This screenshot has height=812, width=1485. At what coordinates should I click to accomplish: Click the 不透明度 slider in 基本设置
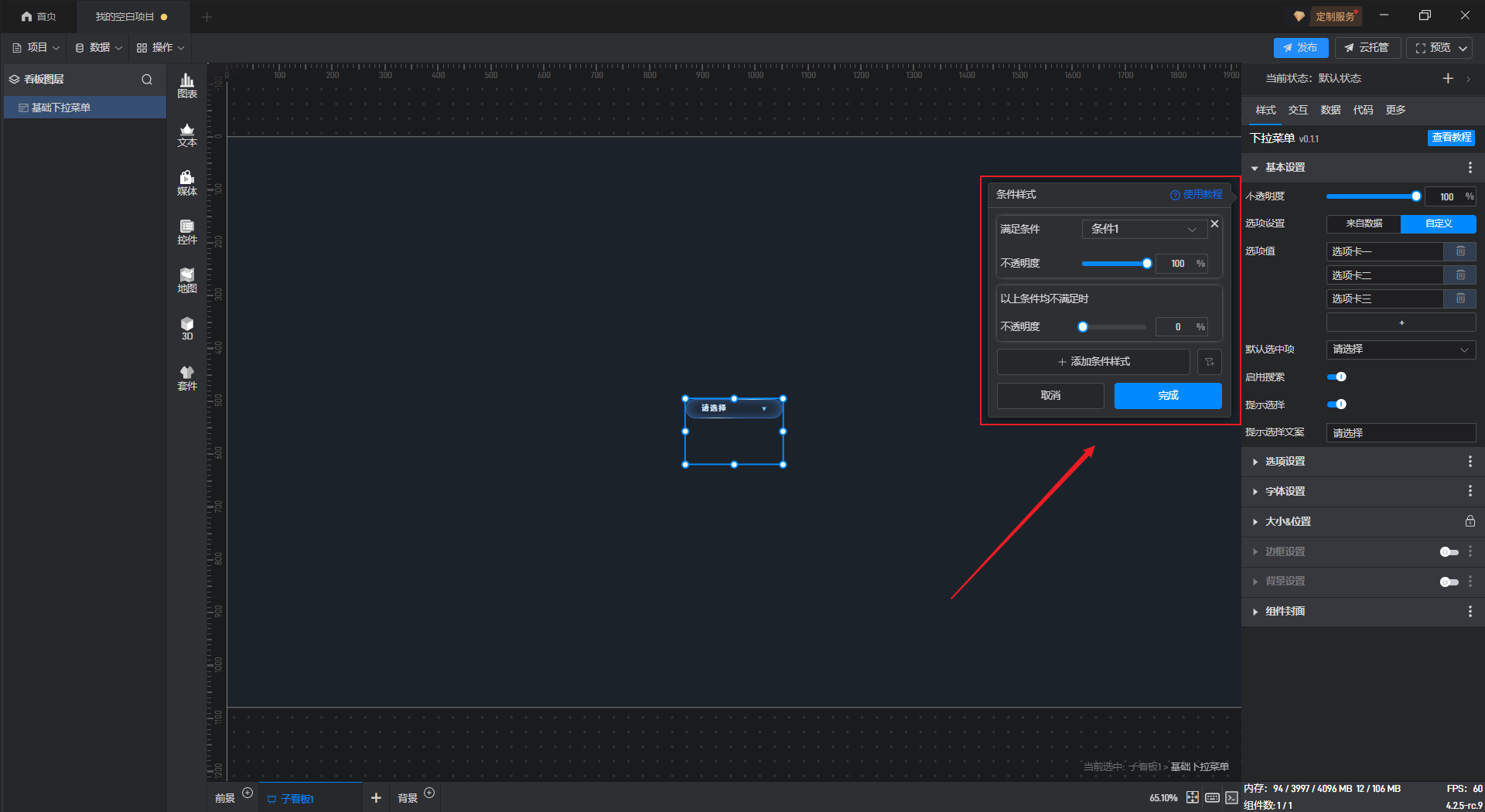point(1371,196)
